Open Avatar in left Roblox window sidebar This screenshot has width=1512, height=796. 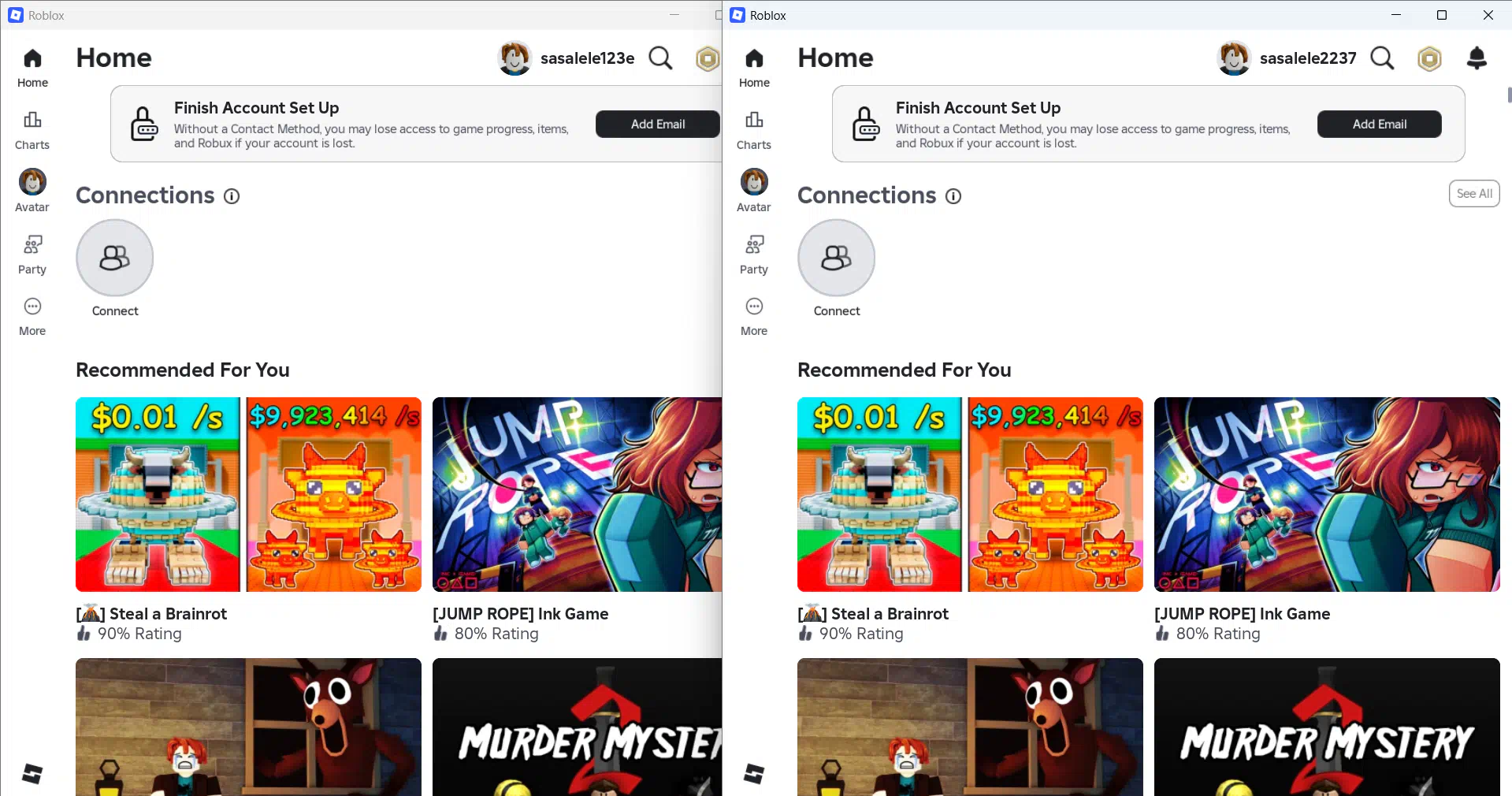[32, 191]
